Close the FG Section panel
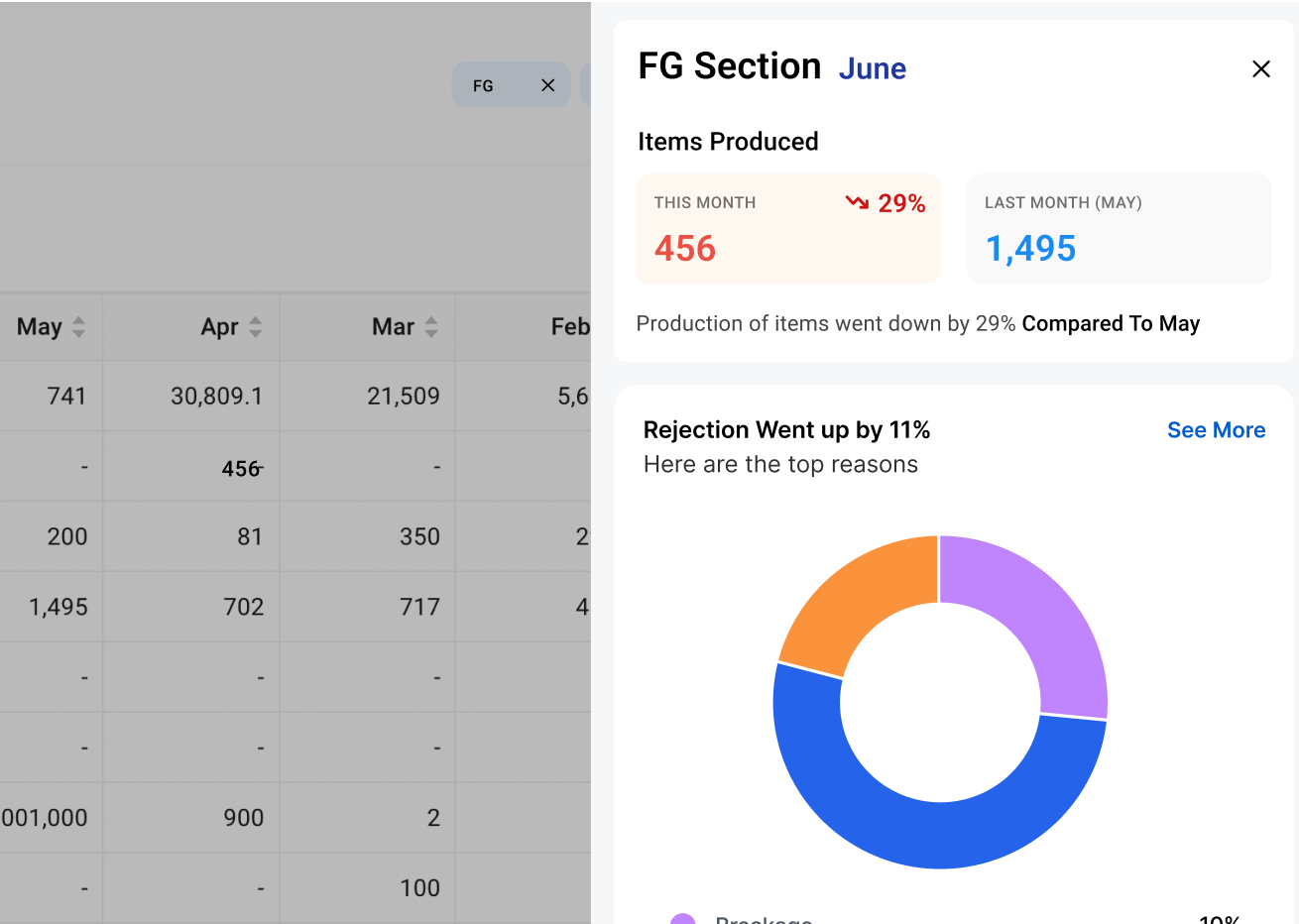1299x924 pixels. click(1260, 68)
